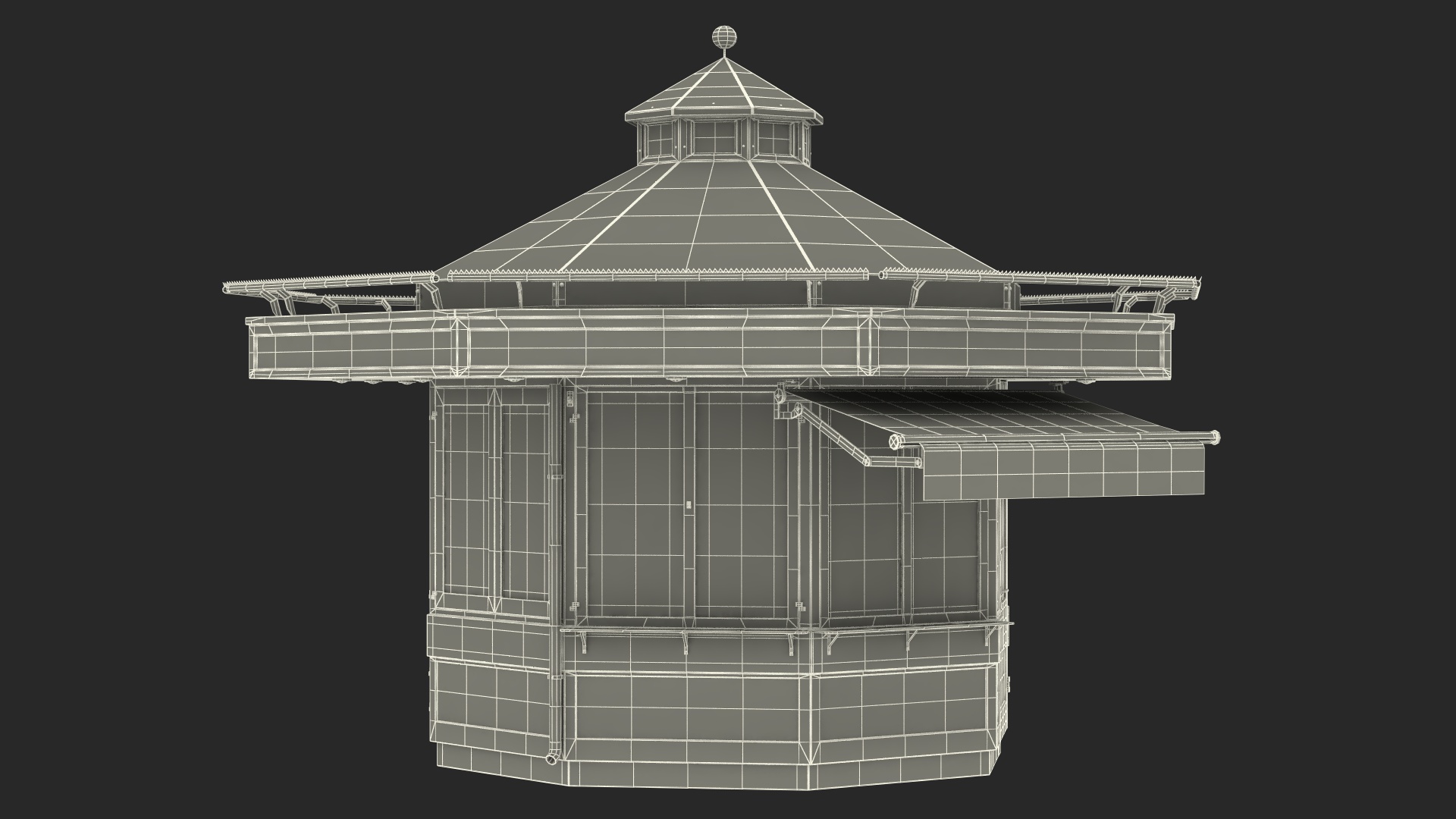Click the sphere finial atop the kiosk roof
Screen dimensions: 1456x819
pyautogui.click(x=725, y=38)
